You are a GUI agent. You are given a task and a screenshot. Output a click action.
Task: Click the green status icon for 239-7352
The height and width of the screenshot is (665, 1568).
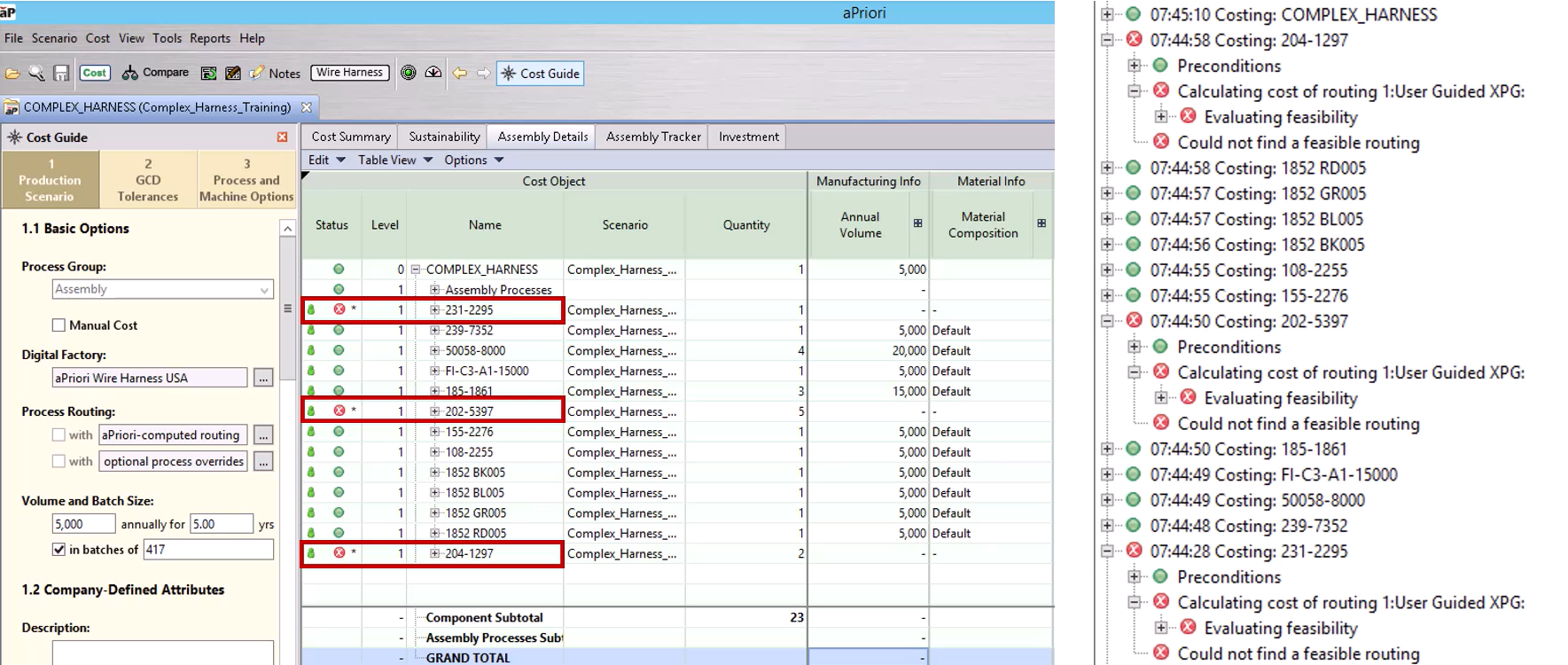339,330
